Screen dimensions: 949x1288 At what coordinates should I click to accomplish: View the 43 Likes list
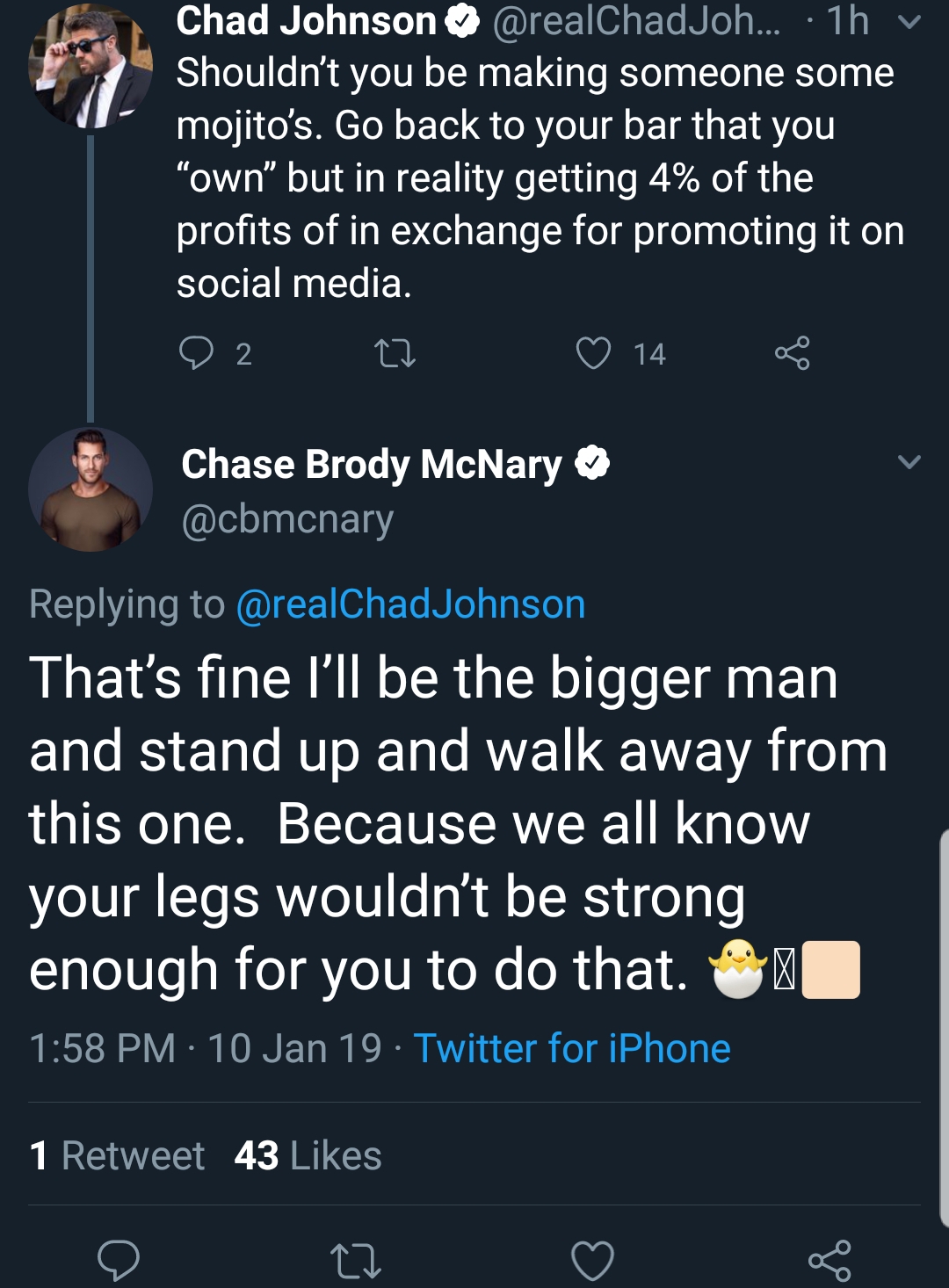click(x=308, y=1155)
